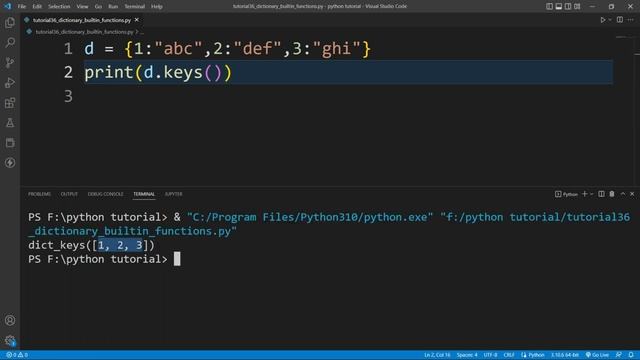640x360 pixels.
Task: Open the Customize Layout icon
Action: 577,6
